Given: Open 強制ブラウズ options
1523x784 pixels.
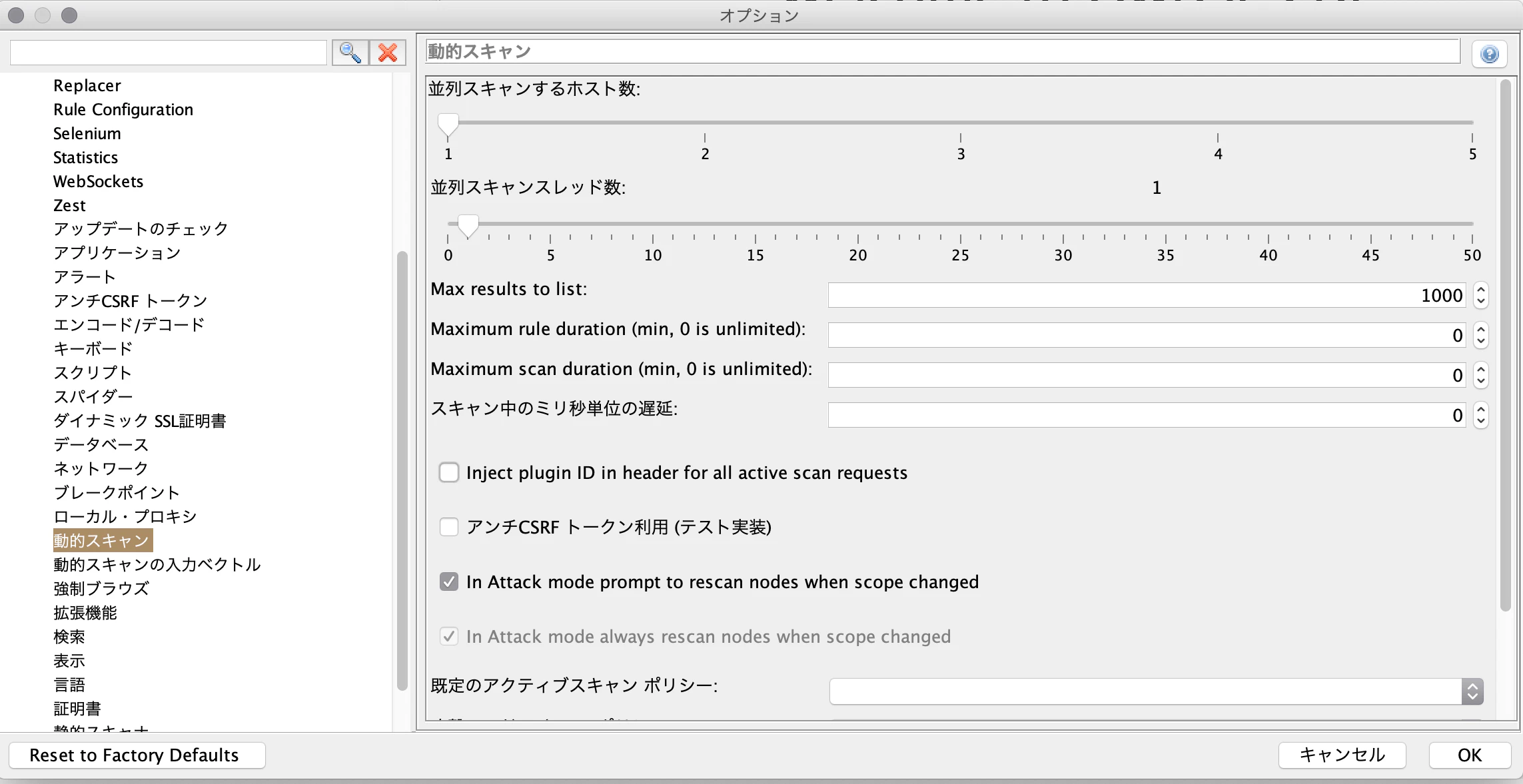Looking at the screenshot, I should [101, 588].
